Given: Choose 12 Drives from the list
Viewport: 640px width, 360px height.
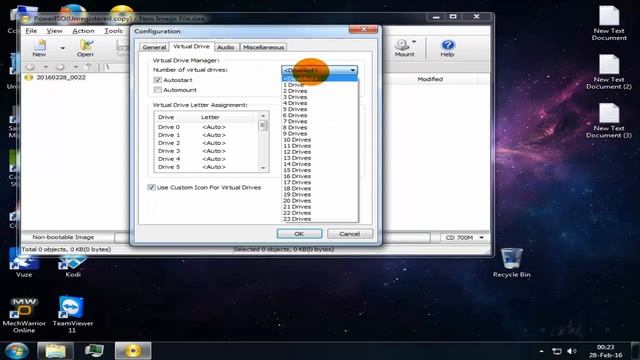Looking at the screenshot, I should [x=320, y=152].
